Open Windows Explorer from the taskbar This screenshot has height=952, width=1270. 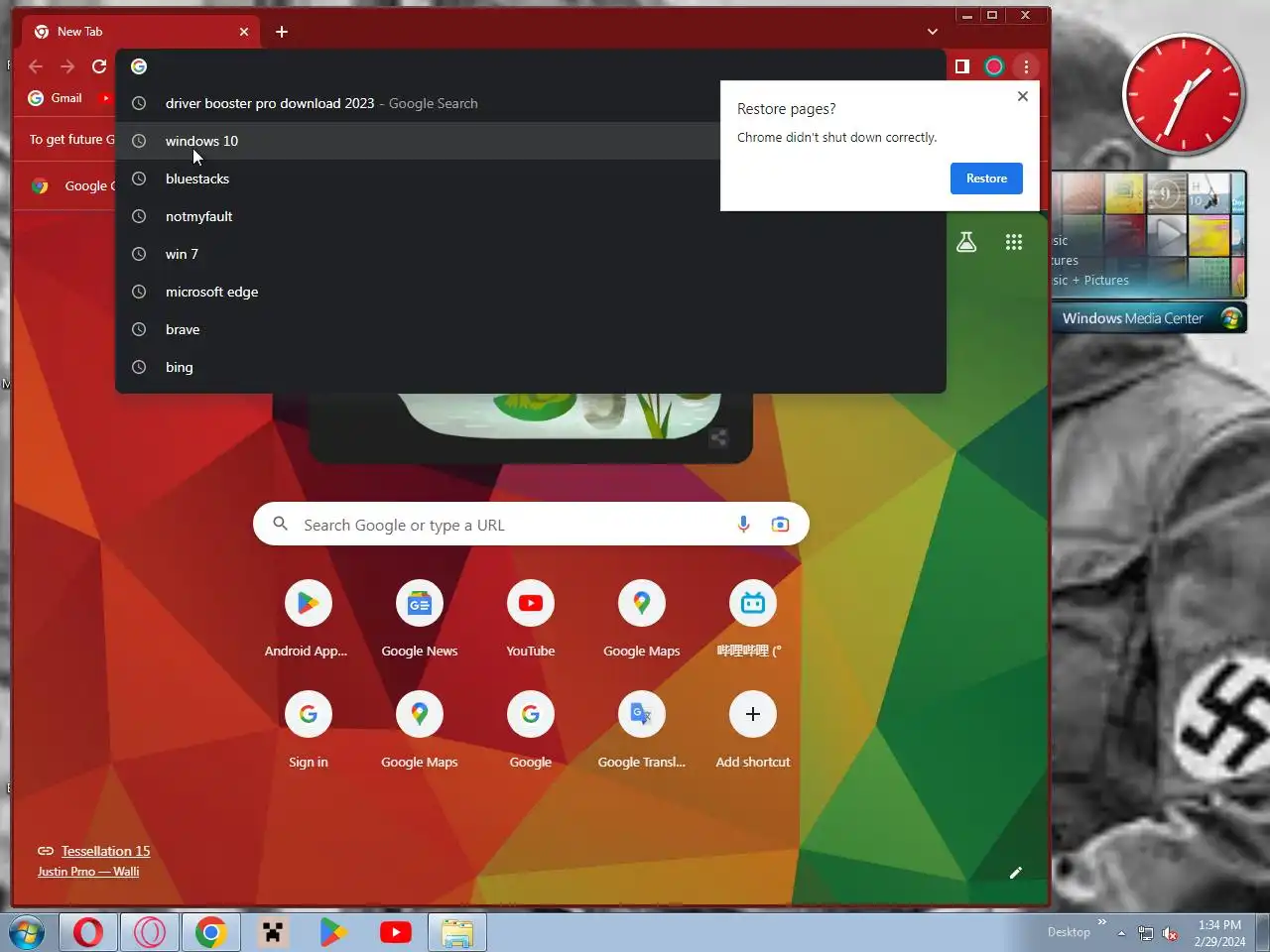(457, 933)
